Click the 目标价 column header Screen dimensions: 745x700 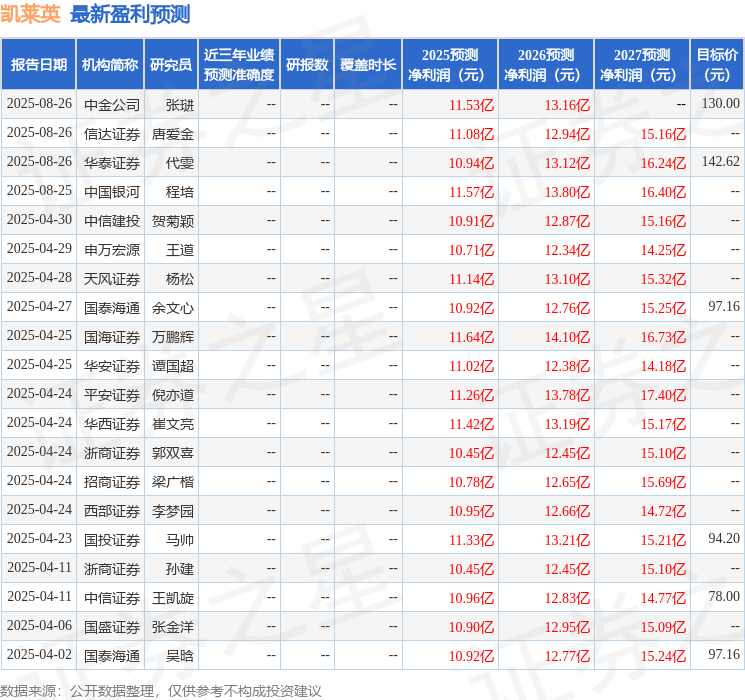716,65
